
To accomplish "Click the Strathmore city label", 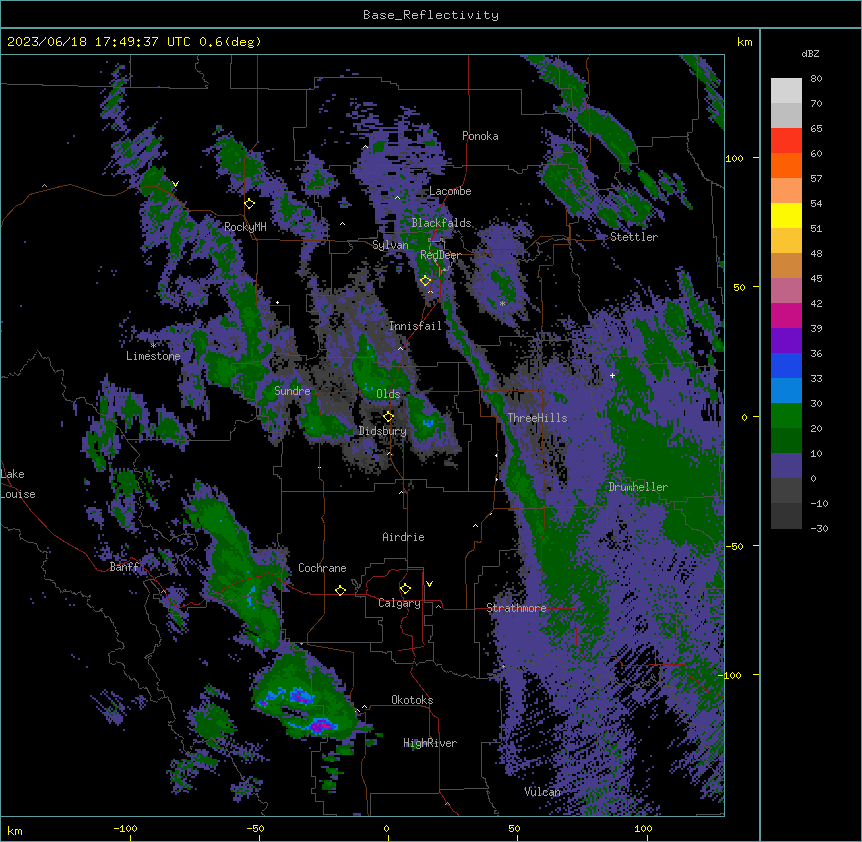I will click(516, 608).
